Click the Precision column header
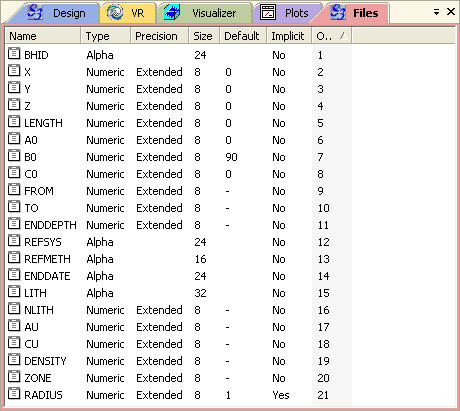The width and height of the screenshot is (460, 411). (x=159, y=36)
